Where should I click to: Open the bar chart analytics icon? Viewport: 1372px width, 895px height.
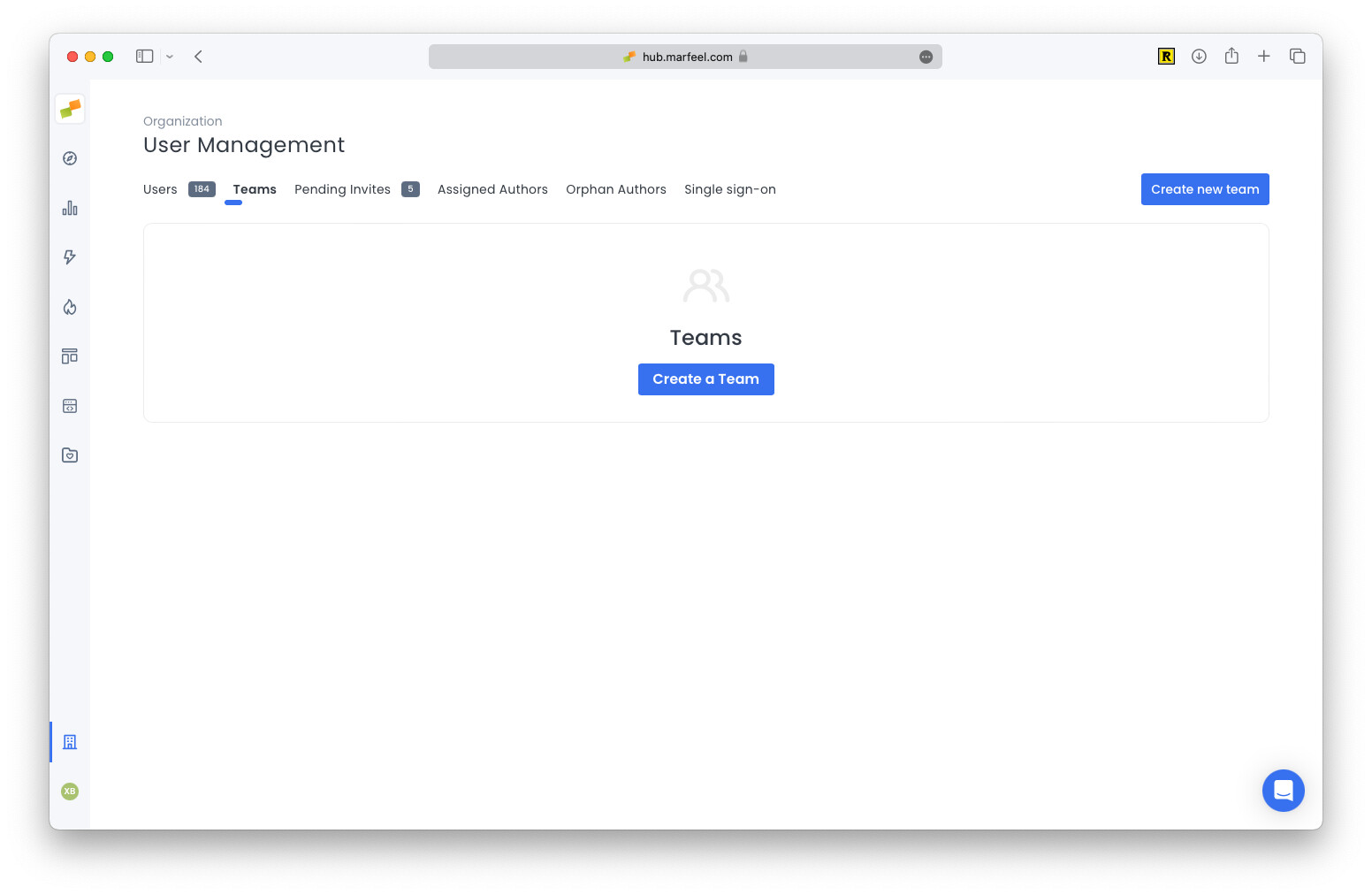pos(70,208)
